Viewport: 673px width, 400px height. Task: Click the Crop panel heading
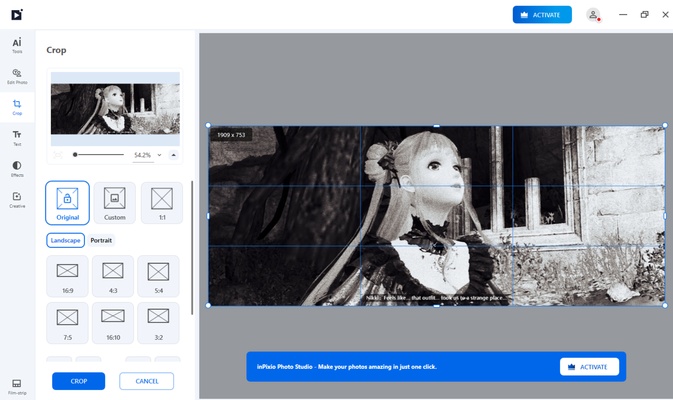click(x=56, y=50)
